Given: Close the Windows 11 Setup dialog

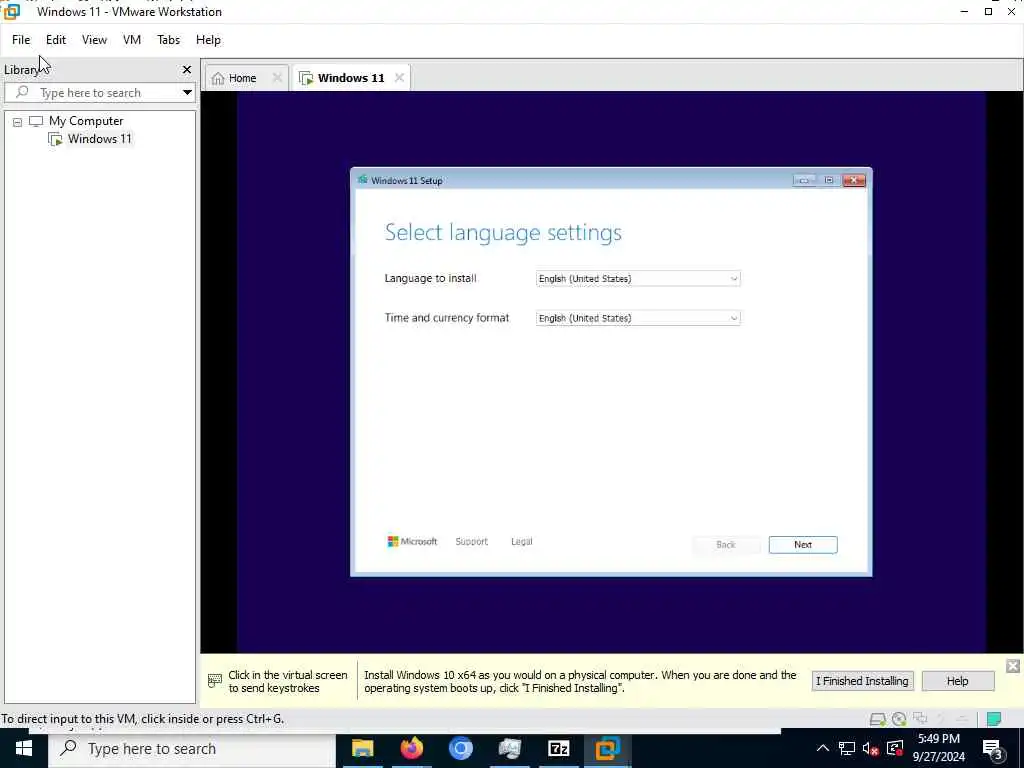Looking at the screenshot, I should click(x=854, y=180).
